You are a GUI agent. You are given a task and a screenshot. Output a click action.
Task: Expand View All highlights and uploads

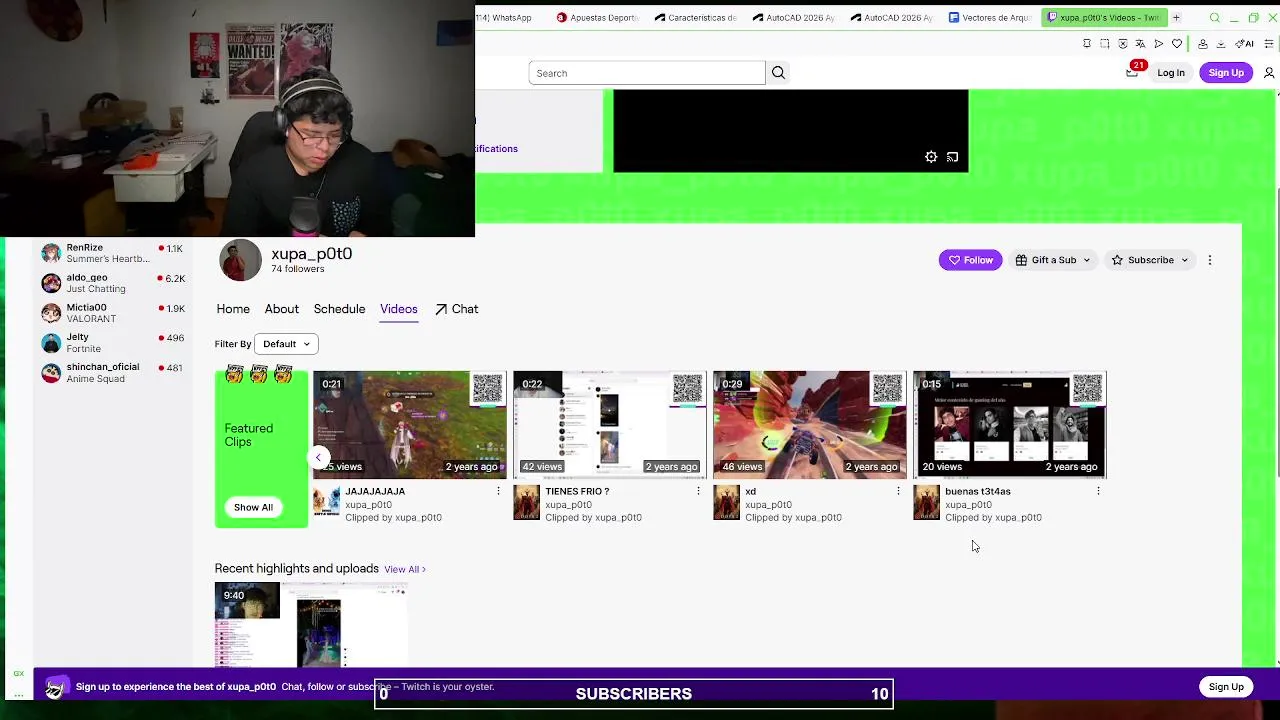pos(405,569)
